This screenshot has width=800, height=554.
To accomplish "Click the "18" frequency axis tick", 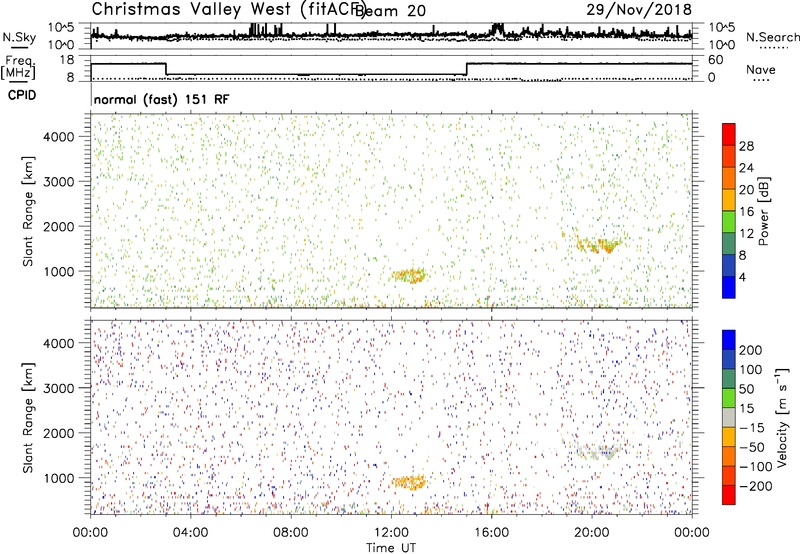I will click(x=66, y=60).
